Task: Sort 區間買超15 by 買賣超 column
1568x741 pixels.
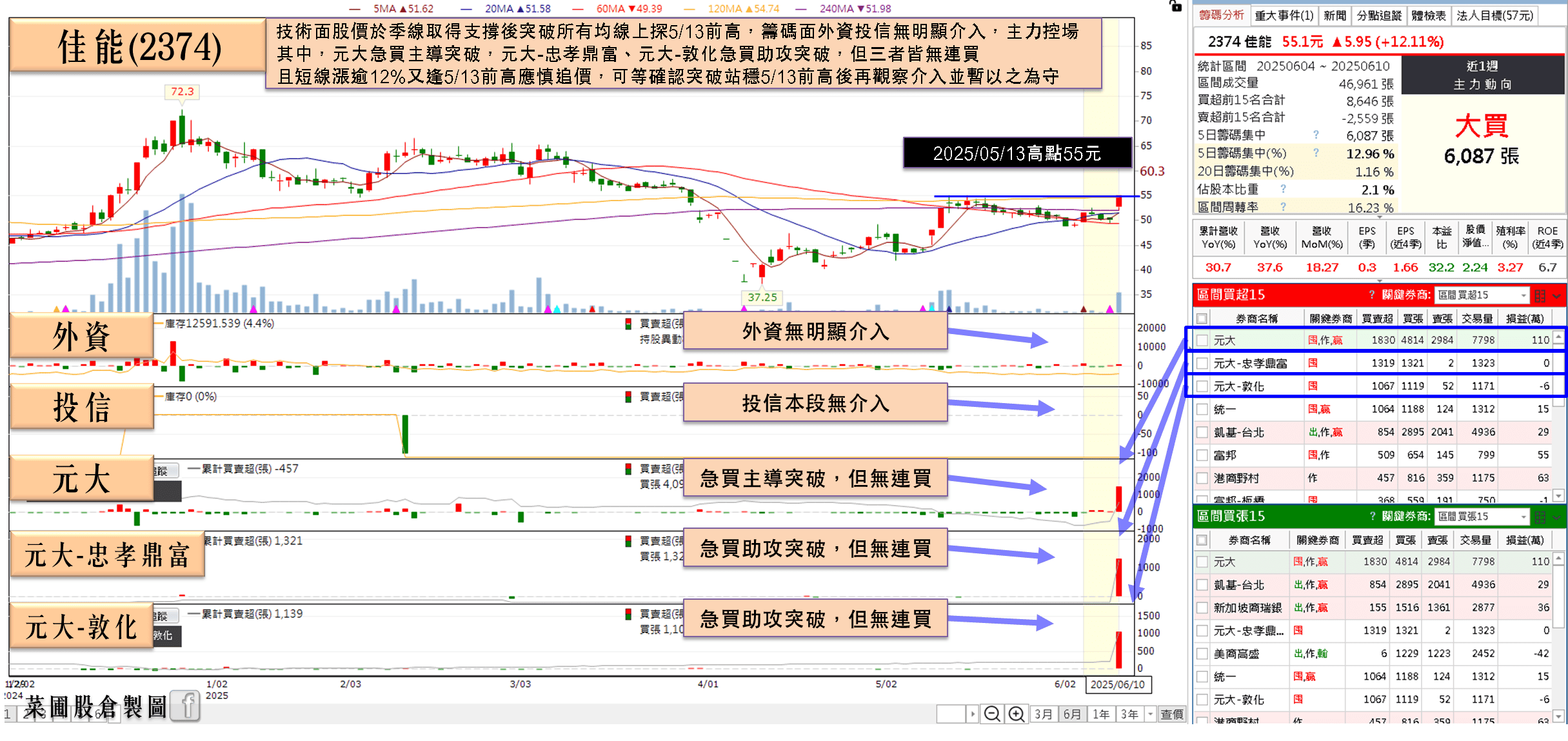Action: point(1376,319)
